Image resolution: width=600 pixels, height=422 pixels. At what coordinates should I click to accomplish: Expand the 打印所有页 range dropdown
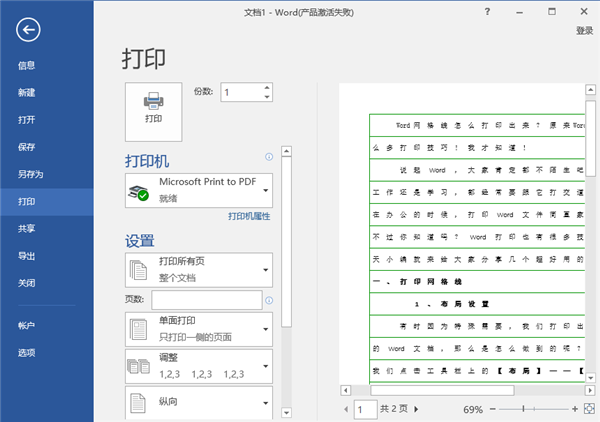pyautogui.click(x=199, y=270)
